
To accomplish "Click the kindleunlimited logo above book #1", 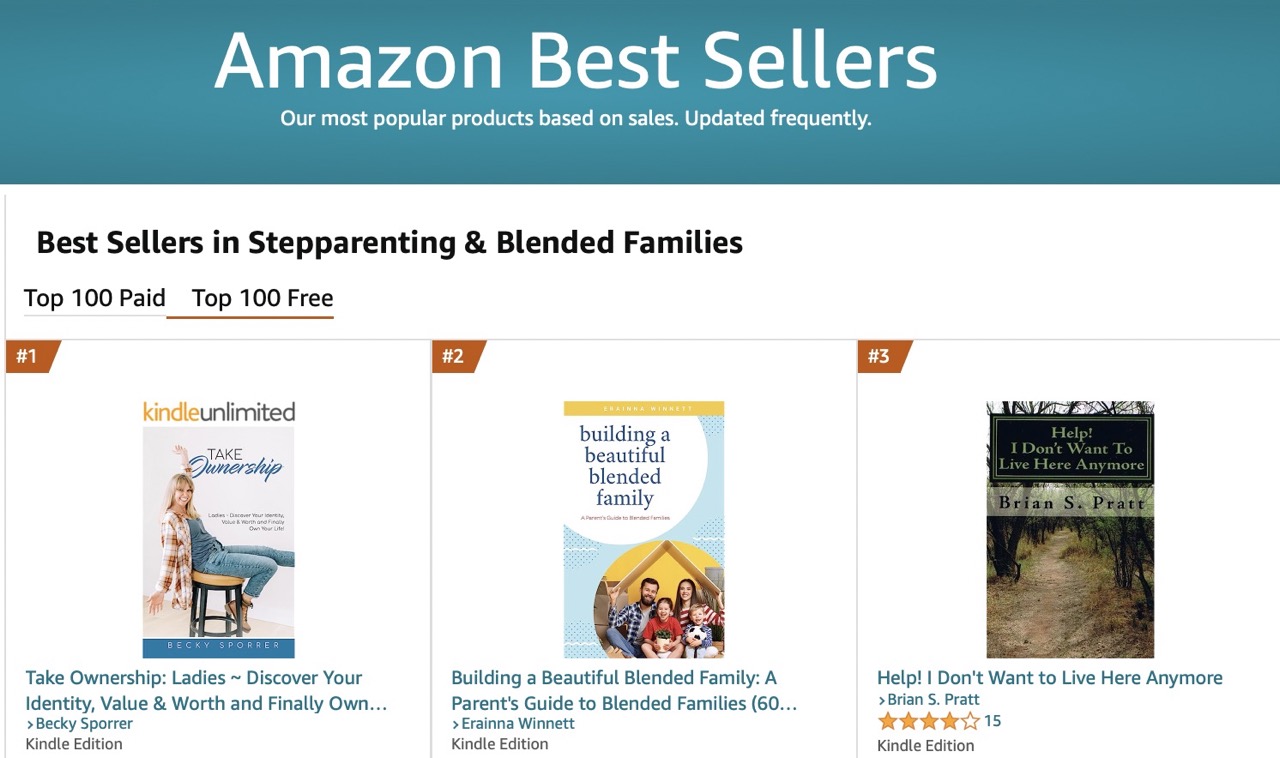I will [219, 411].
